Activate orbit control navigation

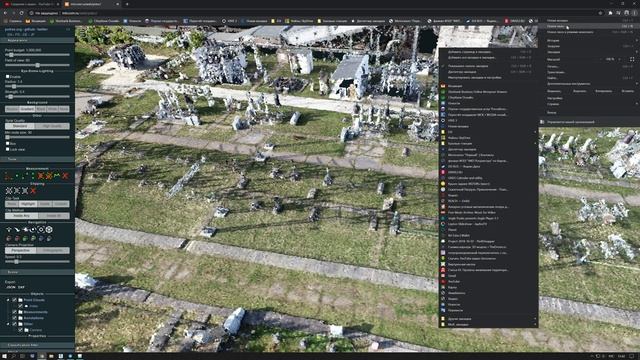click(33, 229)
